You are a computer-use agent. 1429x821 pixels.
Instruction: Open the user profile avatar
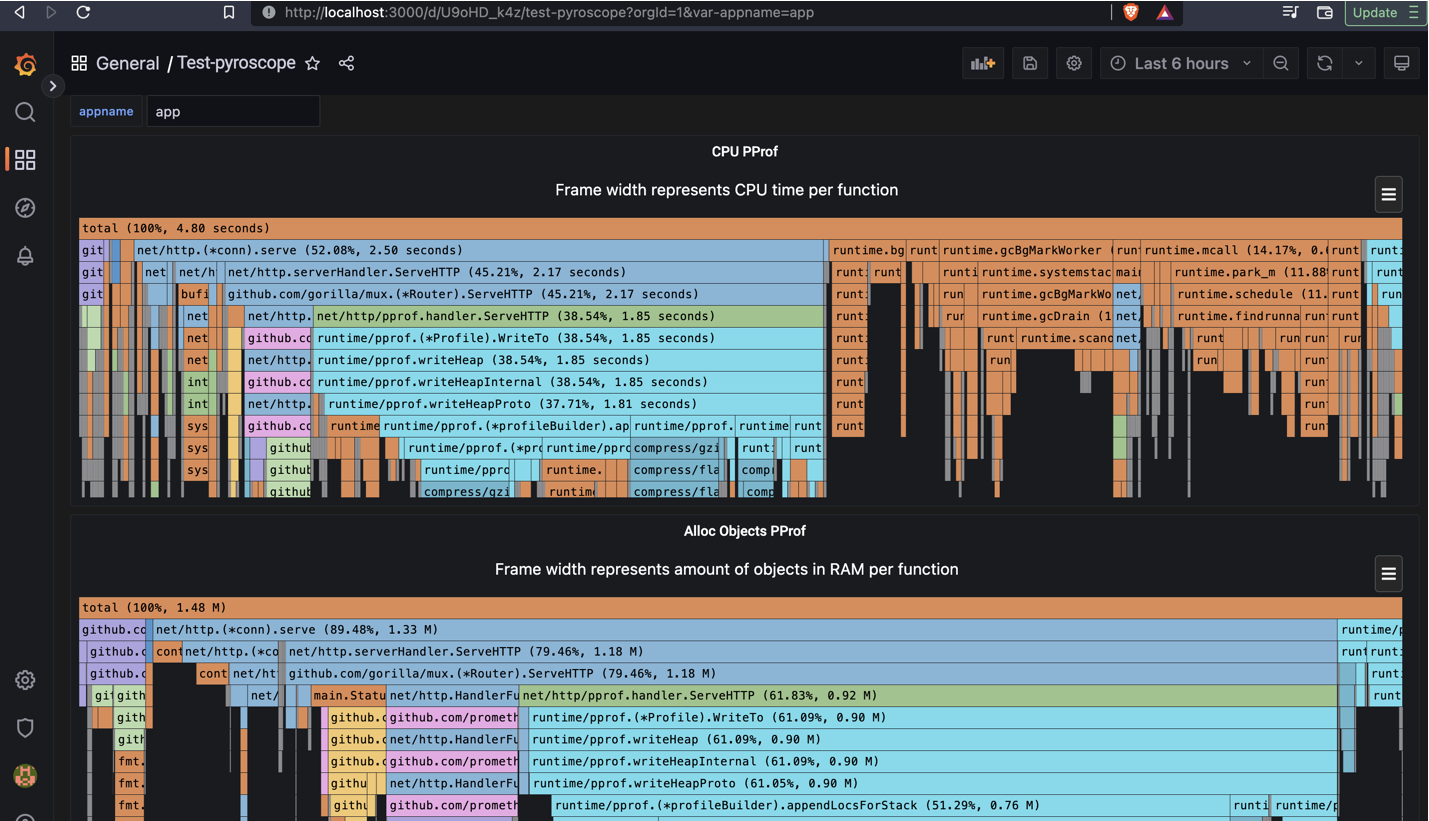click(x=25, y=775)
